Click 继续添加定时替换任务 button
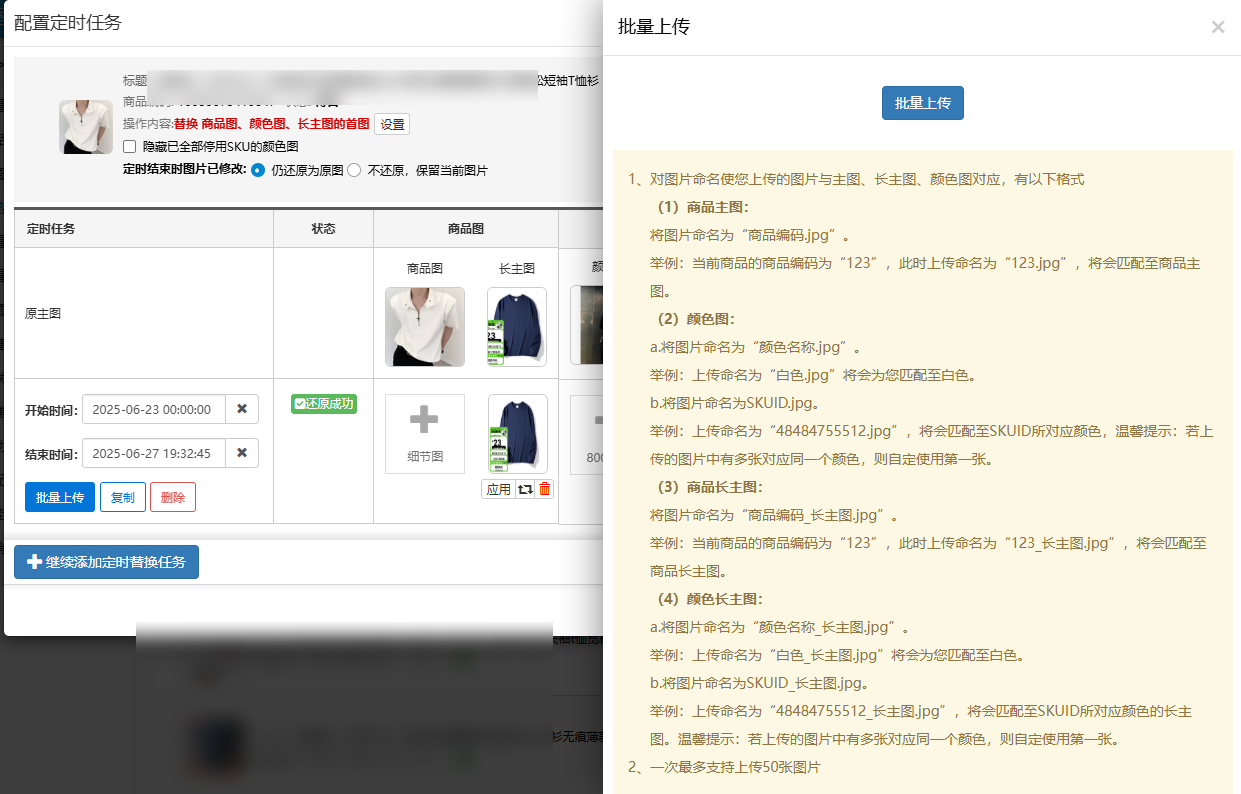This screenshot has width=1241, height=794. (106, 562)
